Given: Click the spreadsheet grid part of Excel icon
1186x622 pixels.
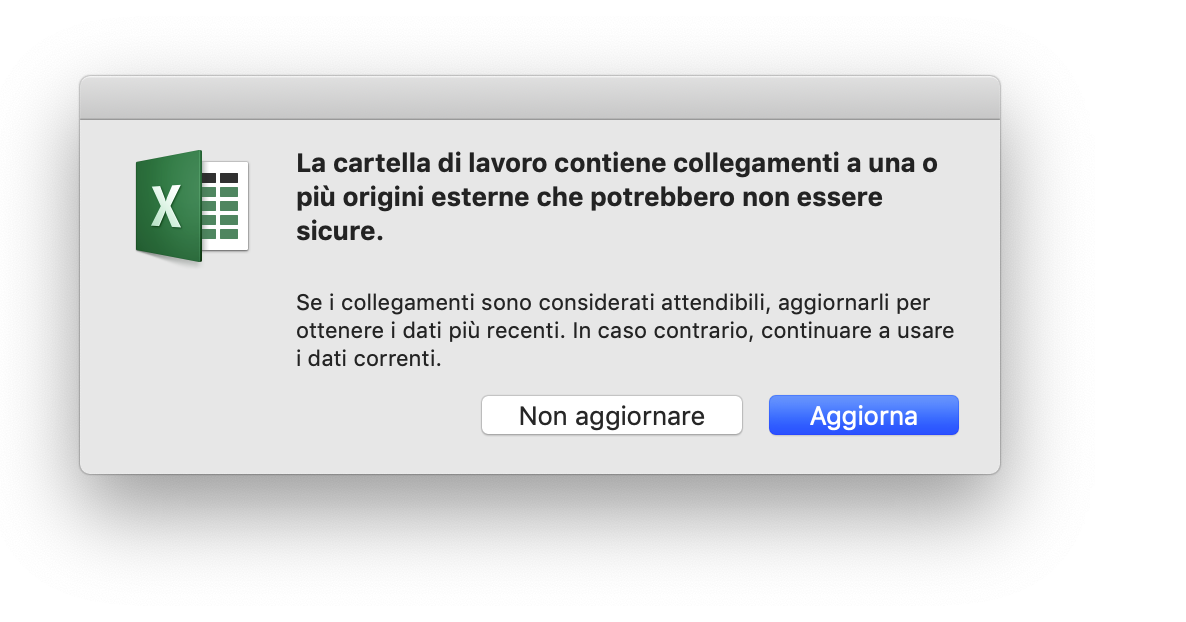Looking at the screenshot, I should [x=225, y=206].
